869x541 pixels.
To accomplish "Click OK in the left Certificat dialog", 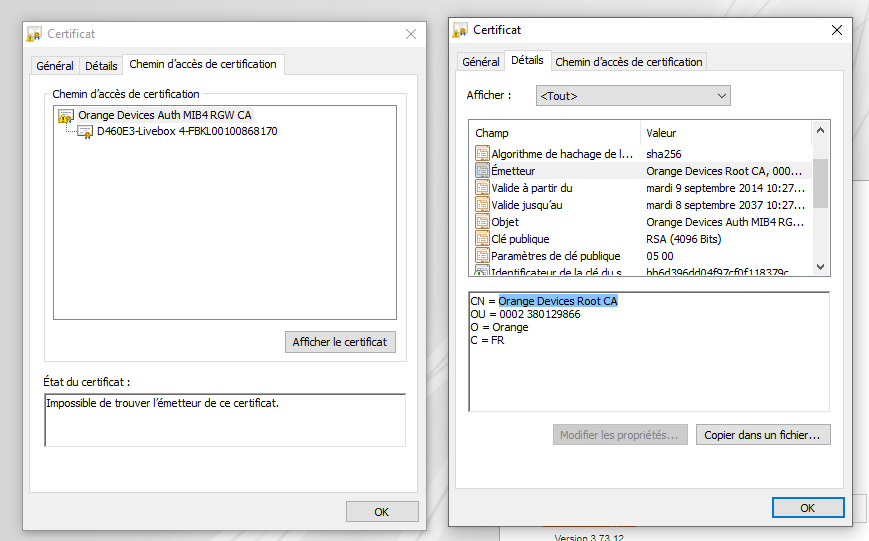I will (381, 512).
